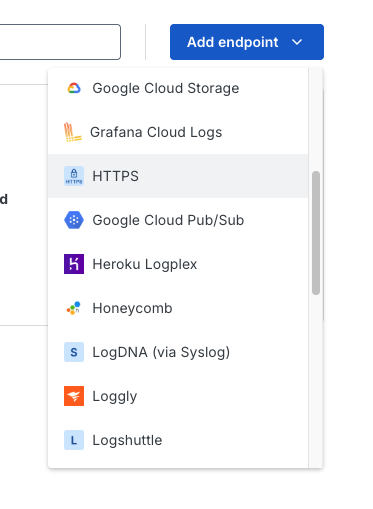Click the Logshuttle 'L' icon

point(74,440)
